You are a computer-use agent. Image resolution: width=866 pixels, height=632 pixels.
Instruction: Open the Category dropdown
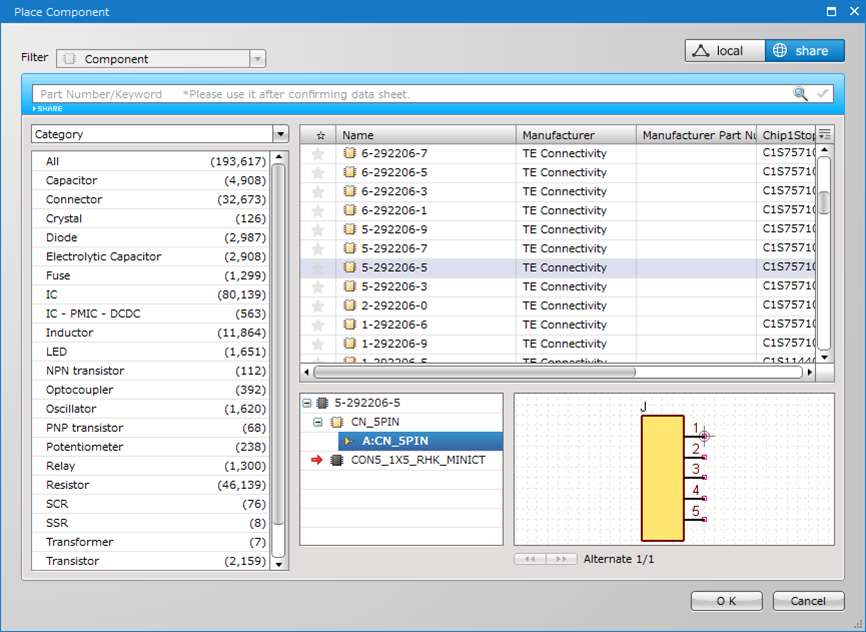pos(279,134)
